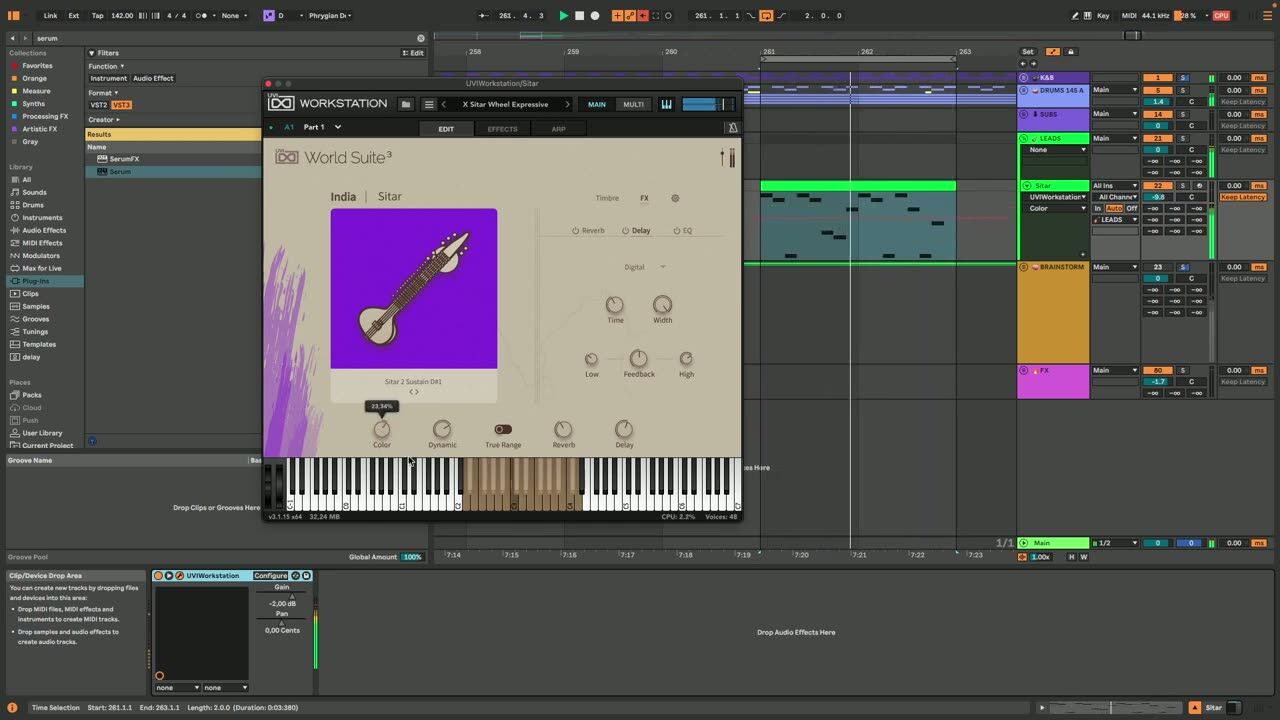
Task: Open the UVIWorkstation plugin window wrench icon
Action: (179, 576)
